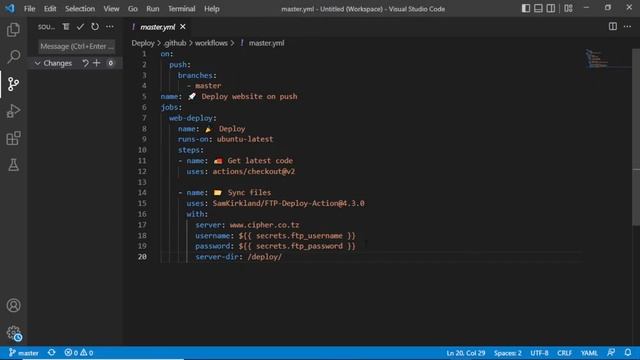Viewport: 640px width, 360px height.
Task: Synchronize changes icon in status bar
Action: point(51,353)
